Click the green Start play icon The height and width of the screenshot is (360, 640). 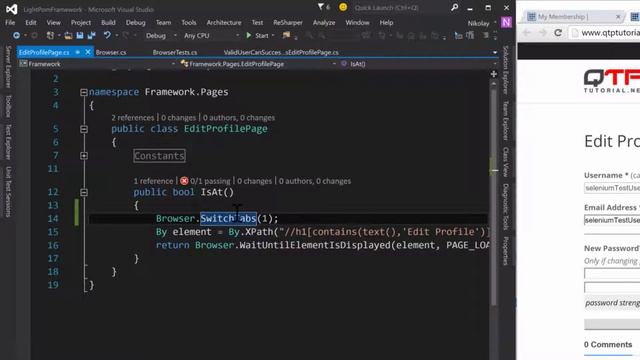(x=249, y=36)
